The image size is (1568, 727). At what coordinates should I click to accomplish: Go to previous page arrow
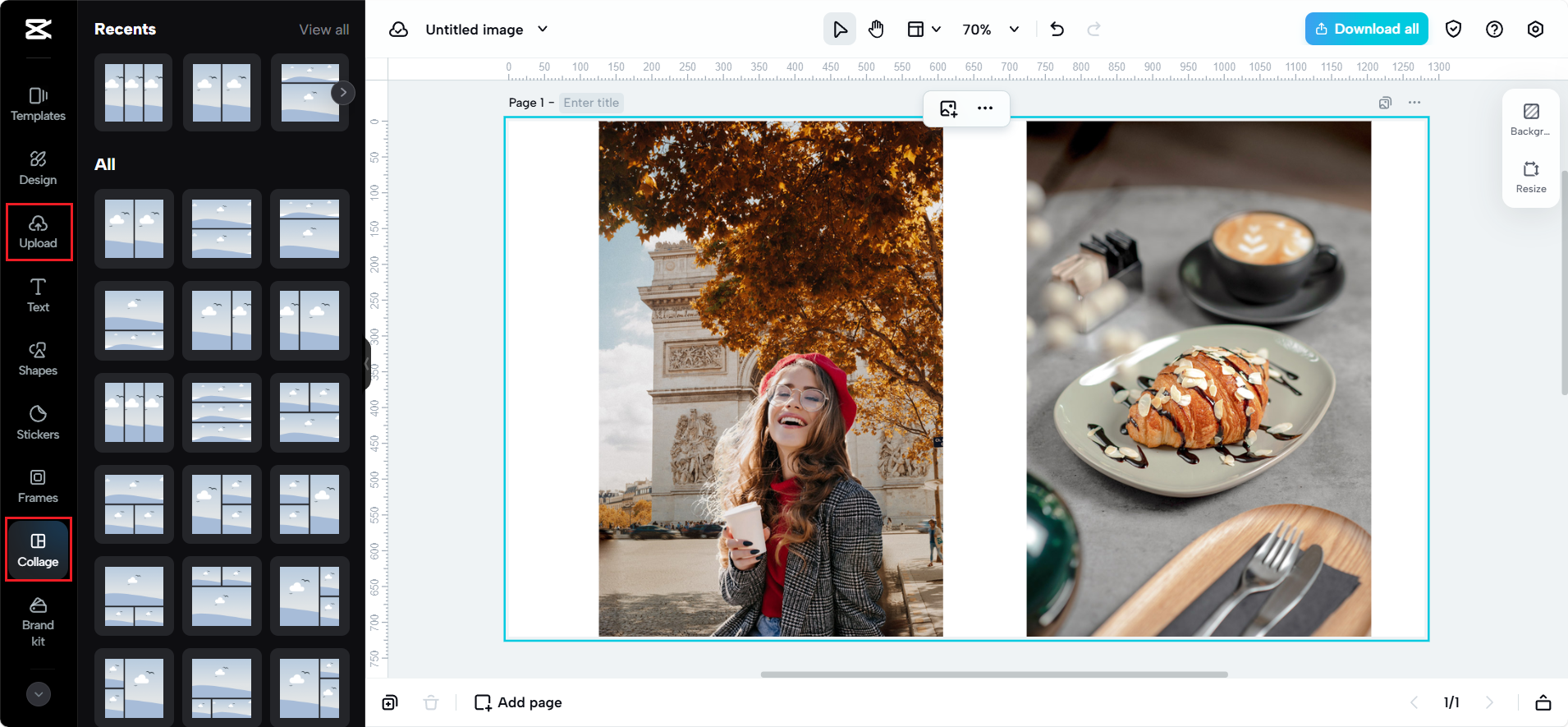coord(1413,702)
